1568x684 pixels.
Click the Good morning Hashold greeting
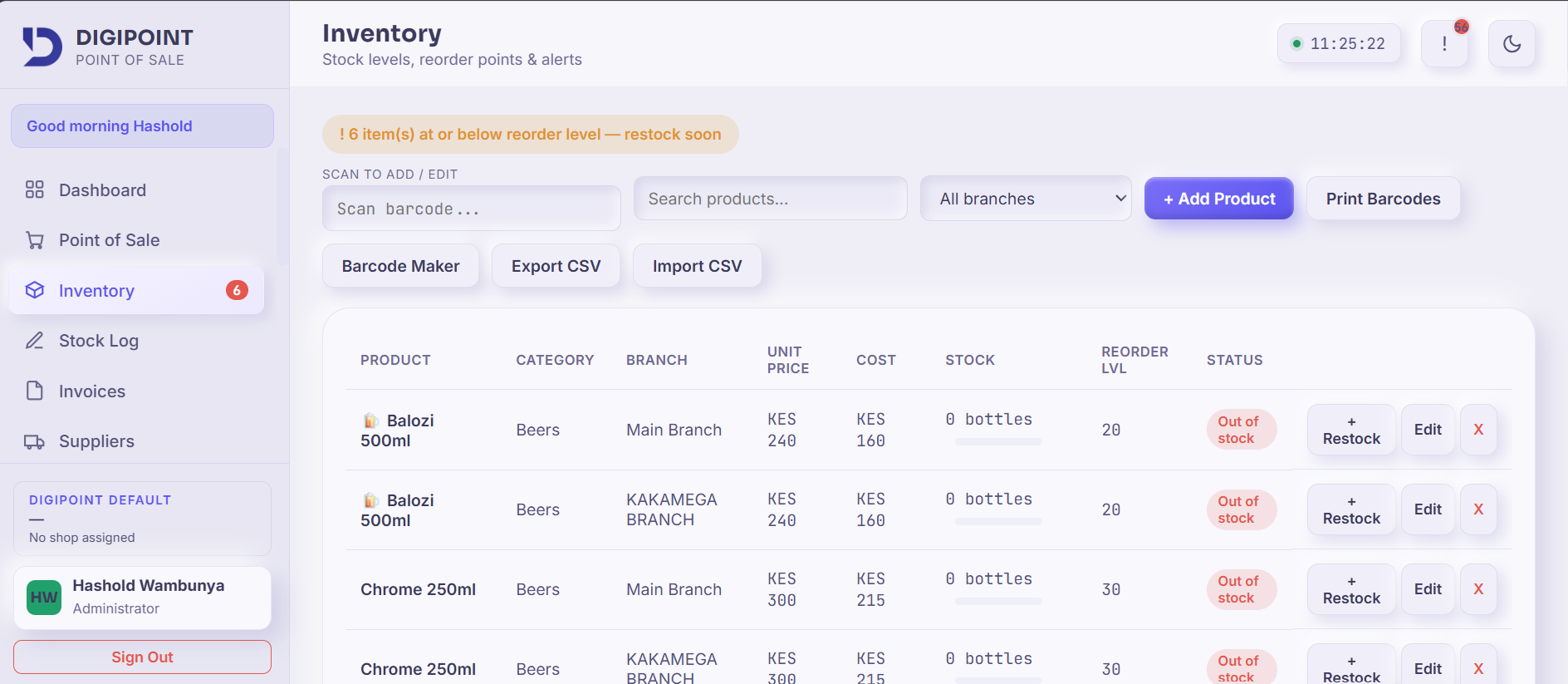pyautogui.click(x=142, y=126)
